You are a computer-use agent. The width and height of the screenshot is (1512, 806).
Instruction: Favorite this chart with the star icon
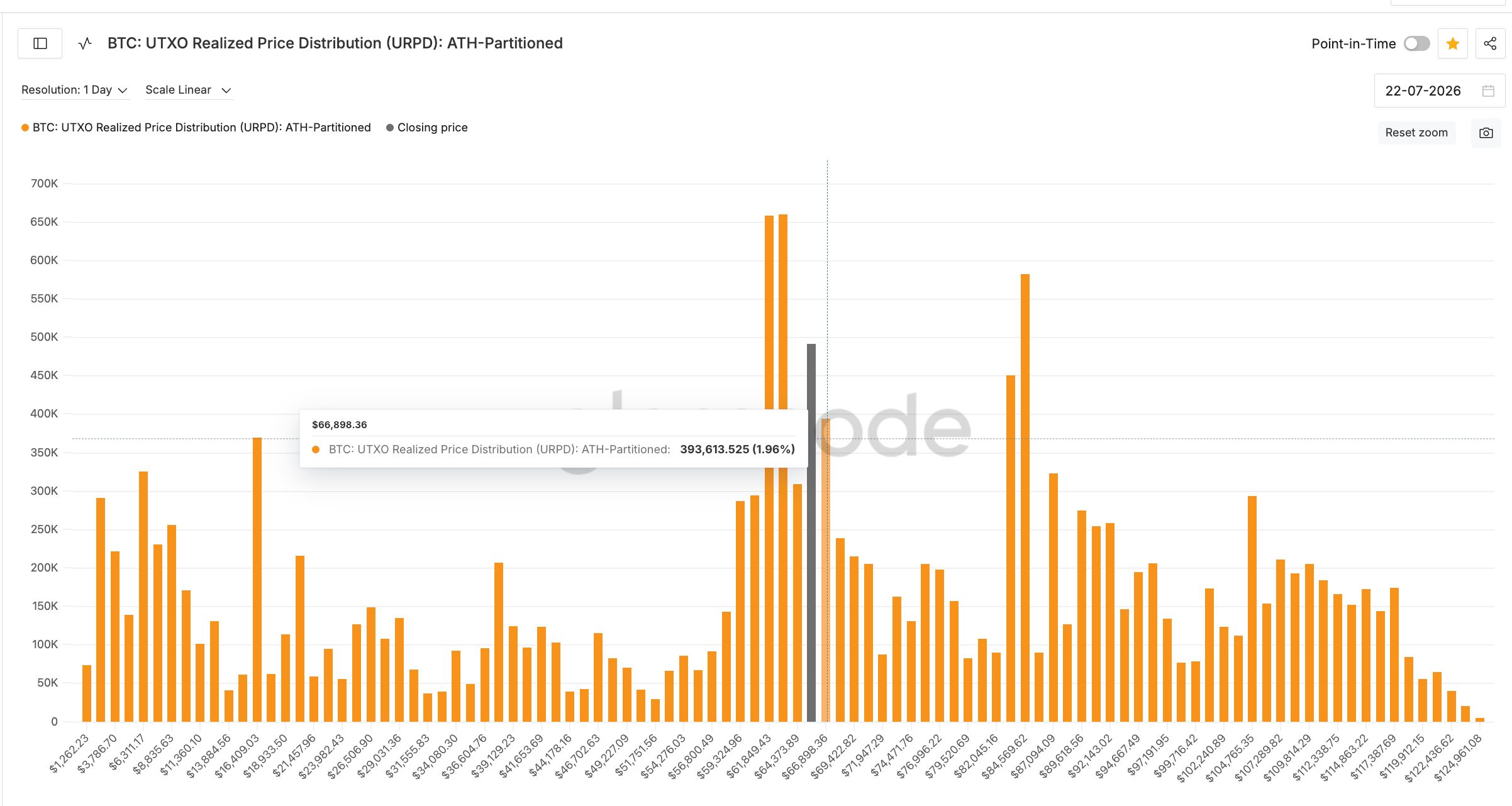[1452, 43]
